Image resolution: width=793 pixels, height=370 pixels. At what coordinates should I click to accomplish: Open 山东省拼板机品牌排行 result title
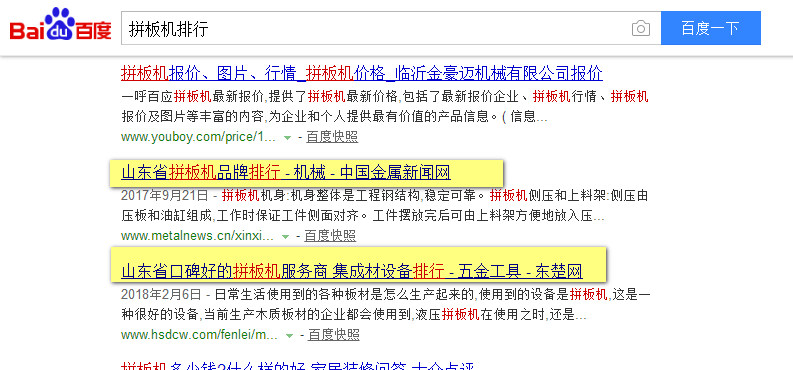tap(286, 173)
